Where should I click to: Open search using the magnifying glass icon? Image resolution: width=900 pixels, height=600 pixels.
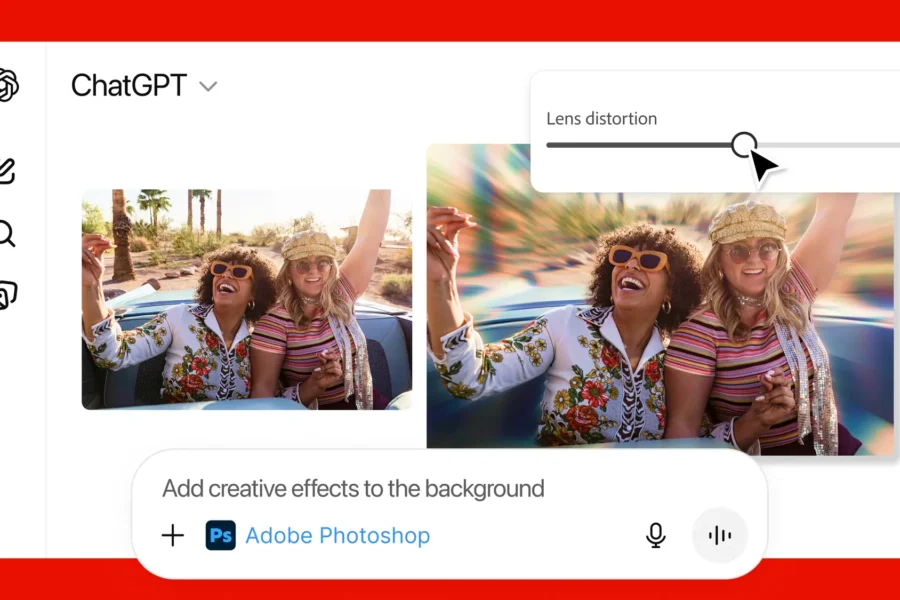6,233
